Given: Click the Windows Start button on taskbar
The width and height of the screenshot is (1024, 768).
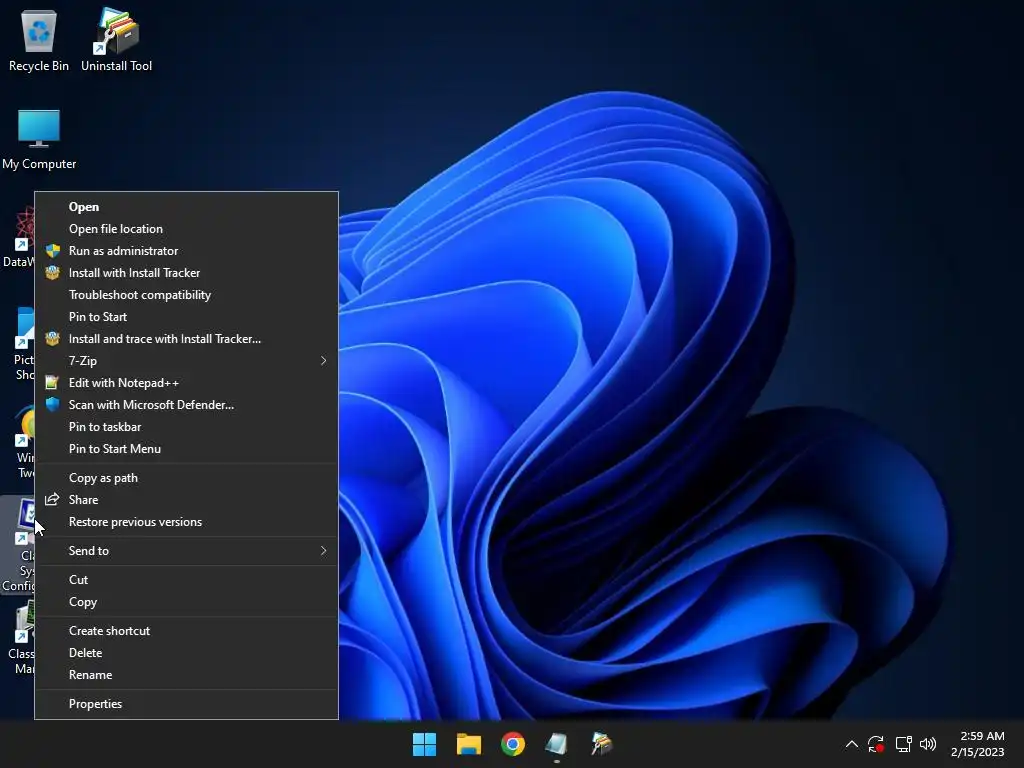Looking at the screenshot, I should (424, 744).
